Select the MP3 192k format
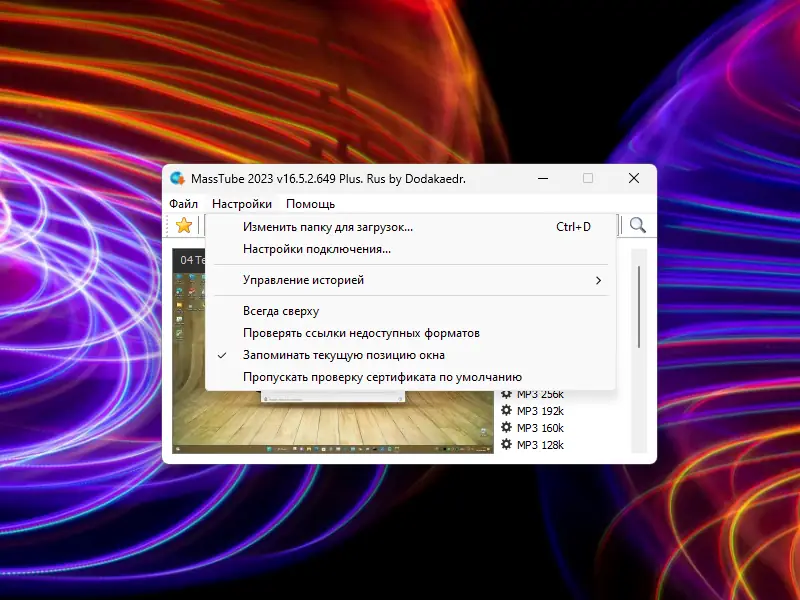Screen dimensions: 800x600 pos(540,411)
